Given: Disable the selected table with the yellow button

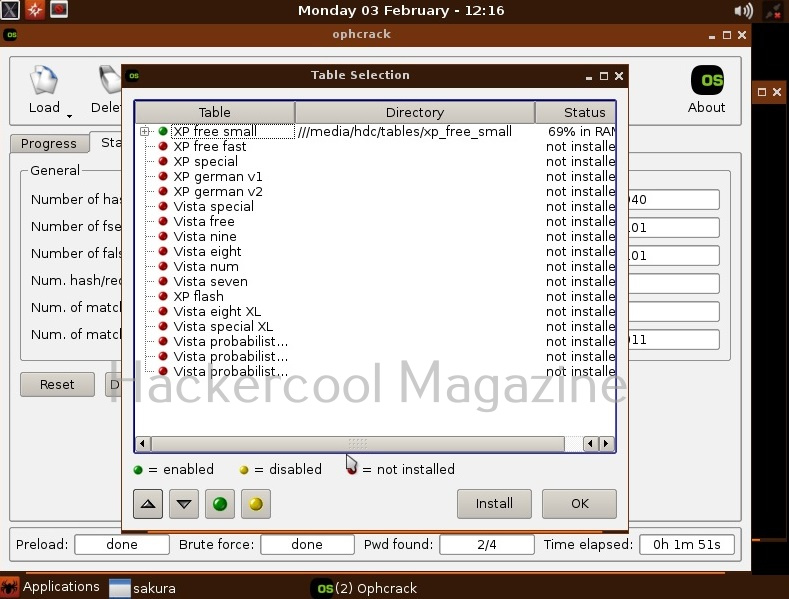Looking at the screenshot, I should coord(256,504).
